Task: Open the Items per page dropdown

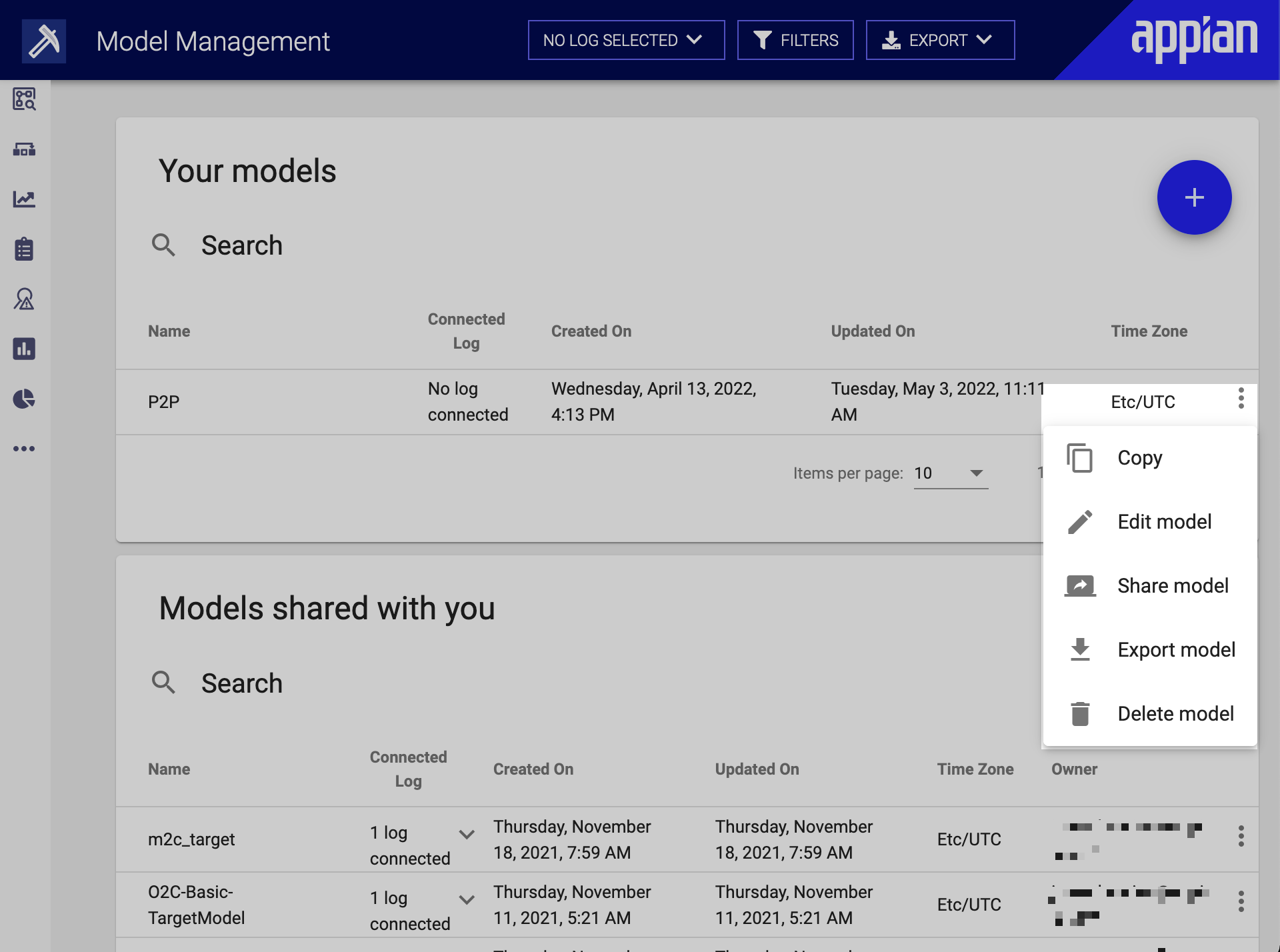Action: [951, 473]
